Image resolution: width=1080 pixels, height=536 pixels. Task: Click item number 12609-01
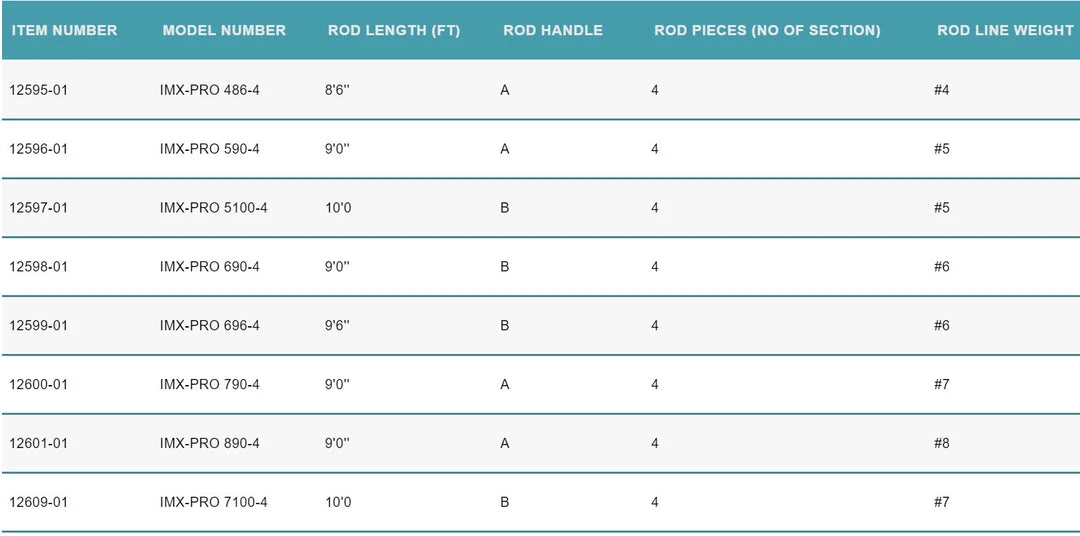[x=39, y=502]
